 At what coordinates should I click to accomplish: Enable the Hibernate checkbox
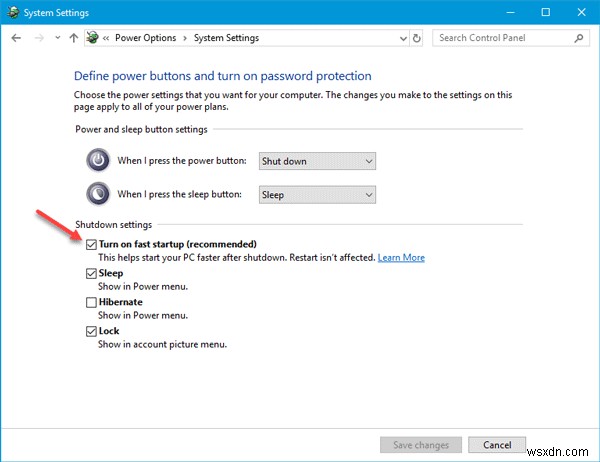point(91,302)
